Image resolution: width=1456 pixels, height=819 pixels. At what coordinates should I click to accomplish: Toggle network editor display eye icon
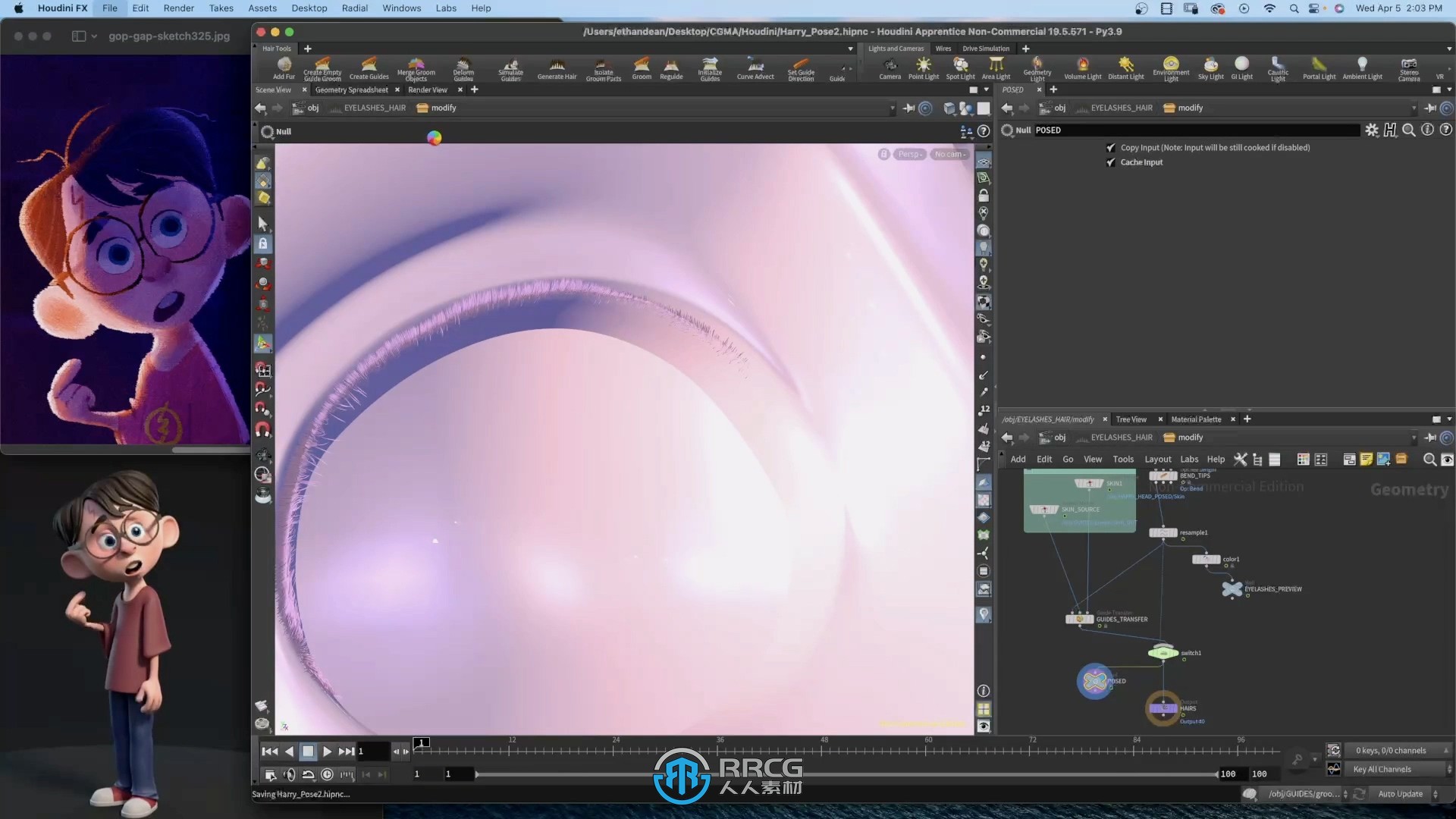[1447, 459]
